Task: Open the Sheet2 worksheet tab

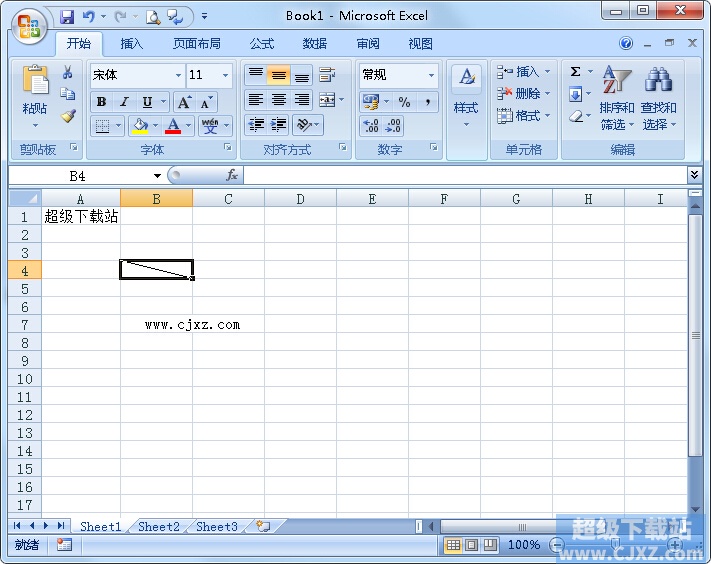Action: click(159, 526)
